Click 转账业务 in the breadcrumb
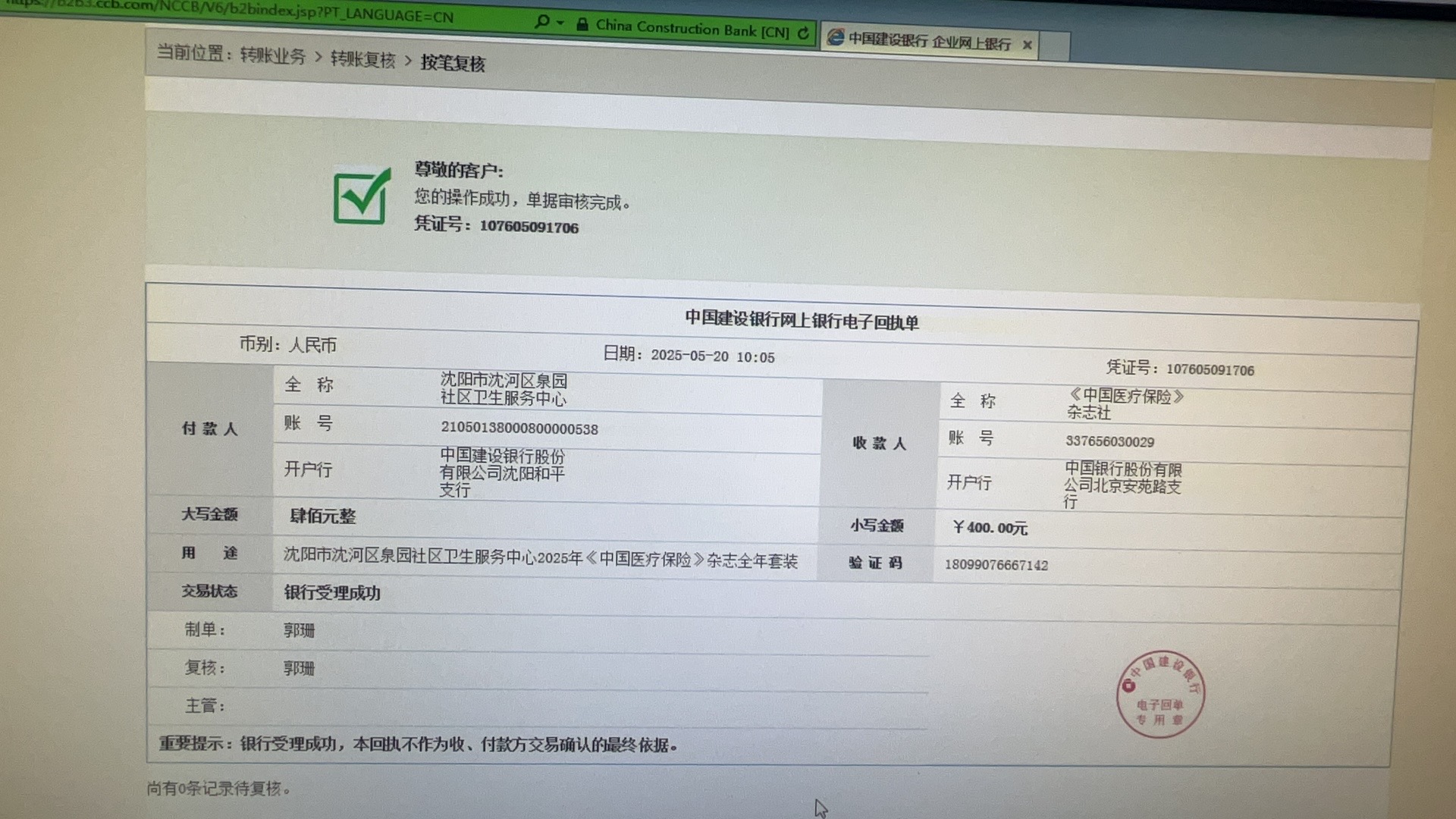Viewport: 1456px width, 819px height. click(x=272, y=56)
